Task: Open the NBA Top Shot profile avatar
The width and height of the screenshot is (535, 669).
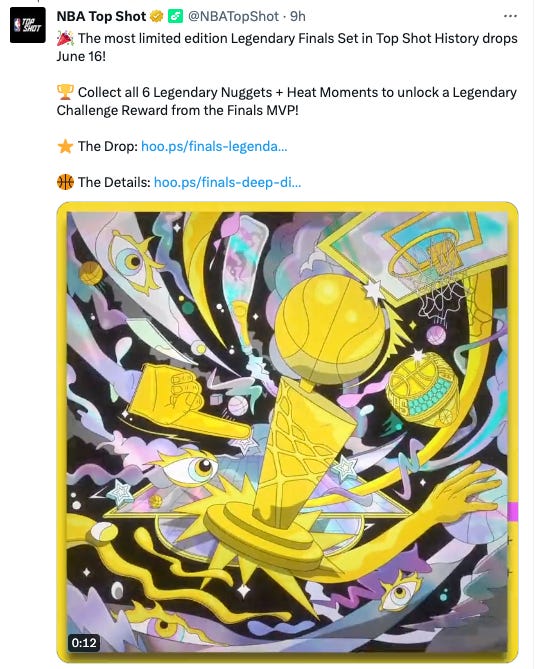Action: pos(28,25)
